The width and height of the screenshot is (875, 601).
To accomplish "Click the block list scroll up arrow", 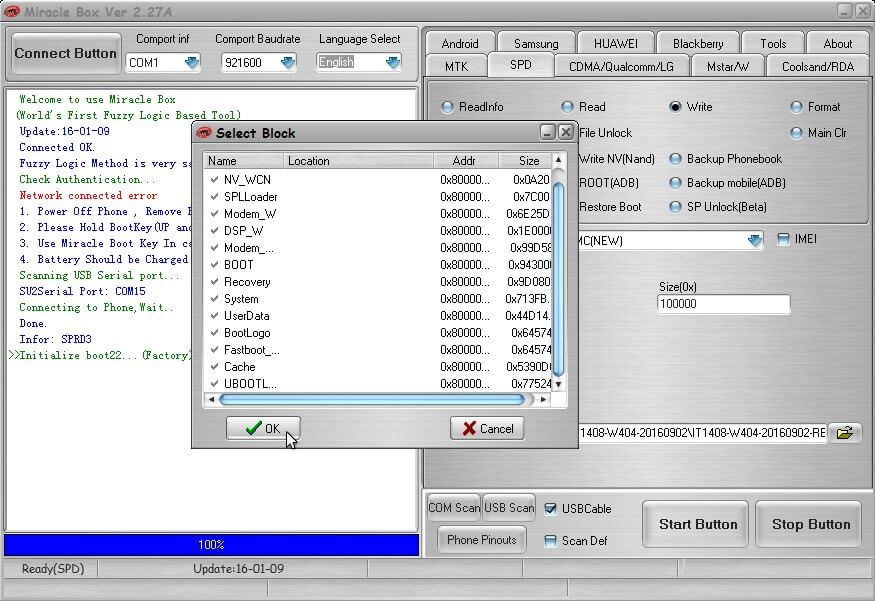I will coord(558,160).
